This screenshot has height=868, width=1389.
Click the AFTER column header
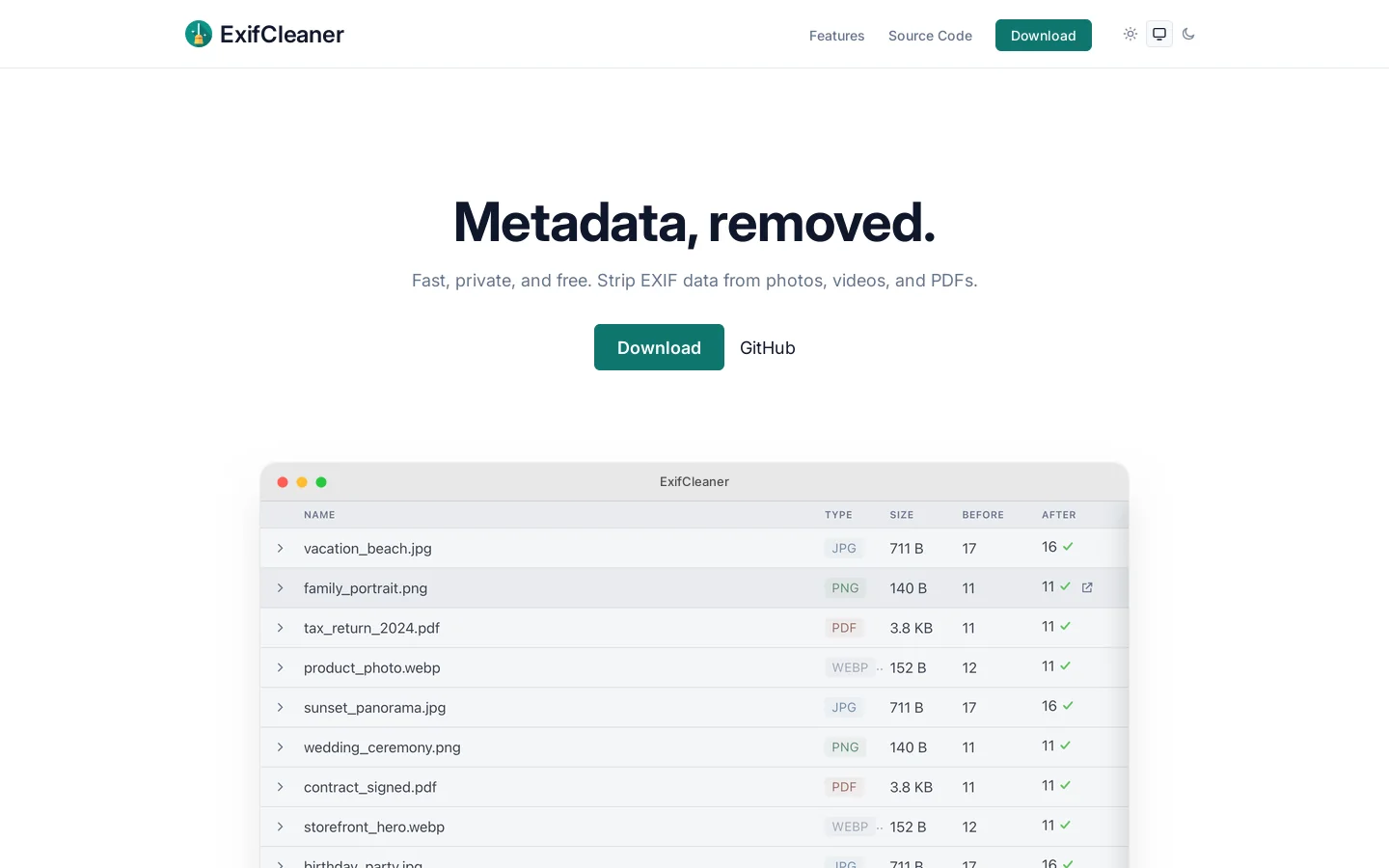point(1059,515)
